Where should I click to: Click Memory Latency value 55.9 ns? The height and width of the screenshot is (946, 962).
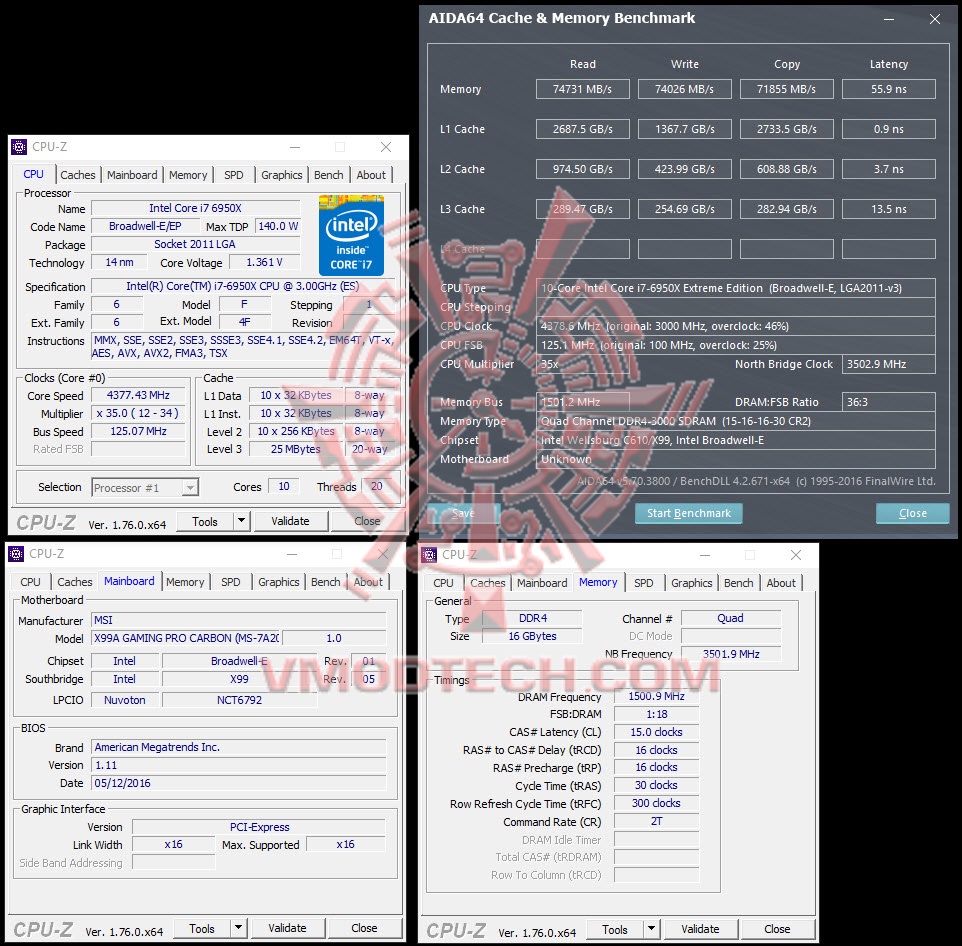point(888,89)
